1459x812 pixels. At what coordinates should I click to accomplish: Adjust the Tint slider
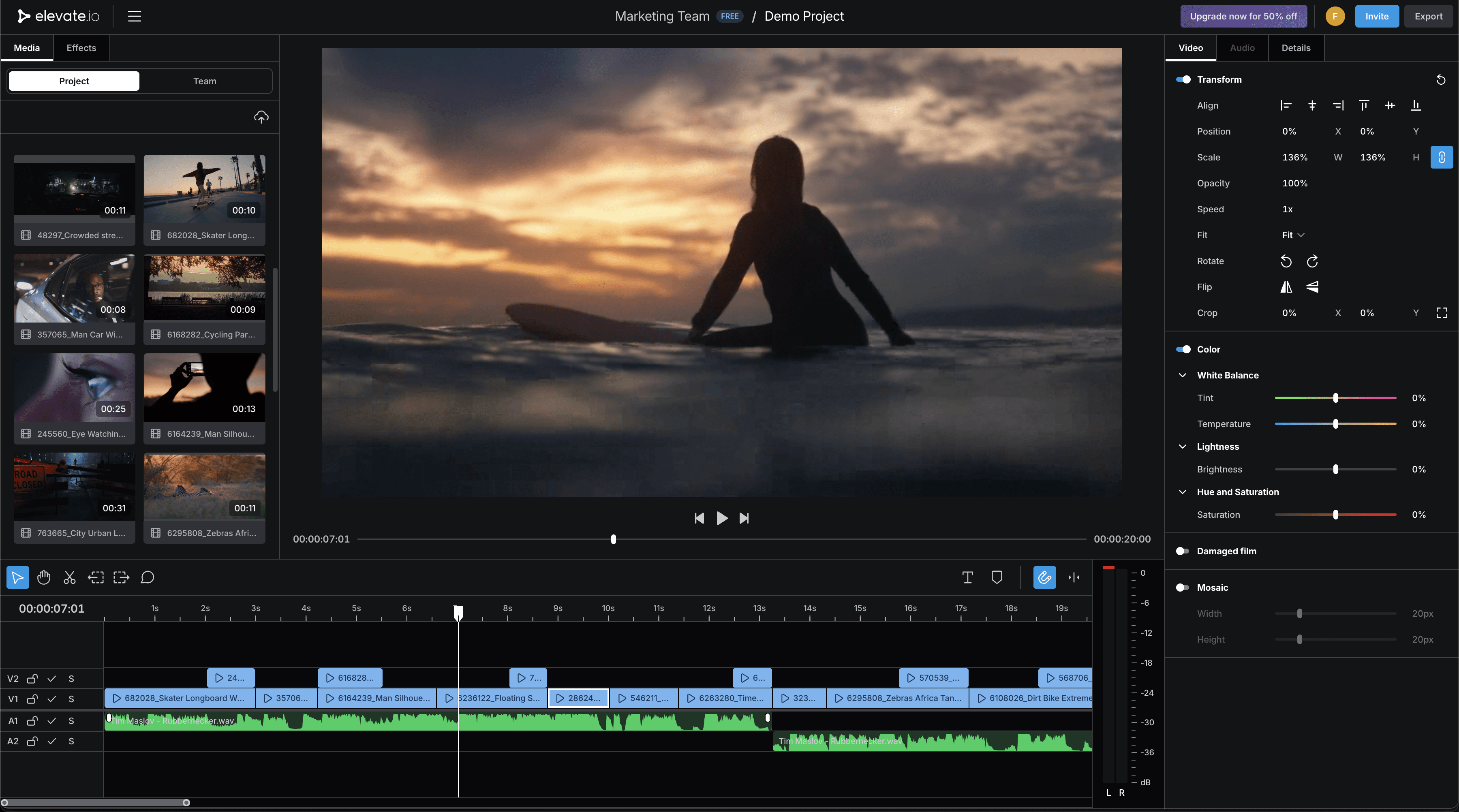1335,398
